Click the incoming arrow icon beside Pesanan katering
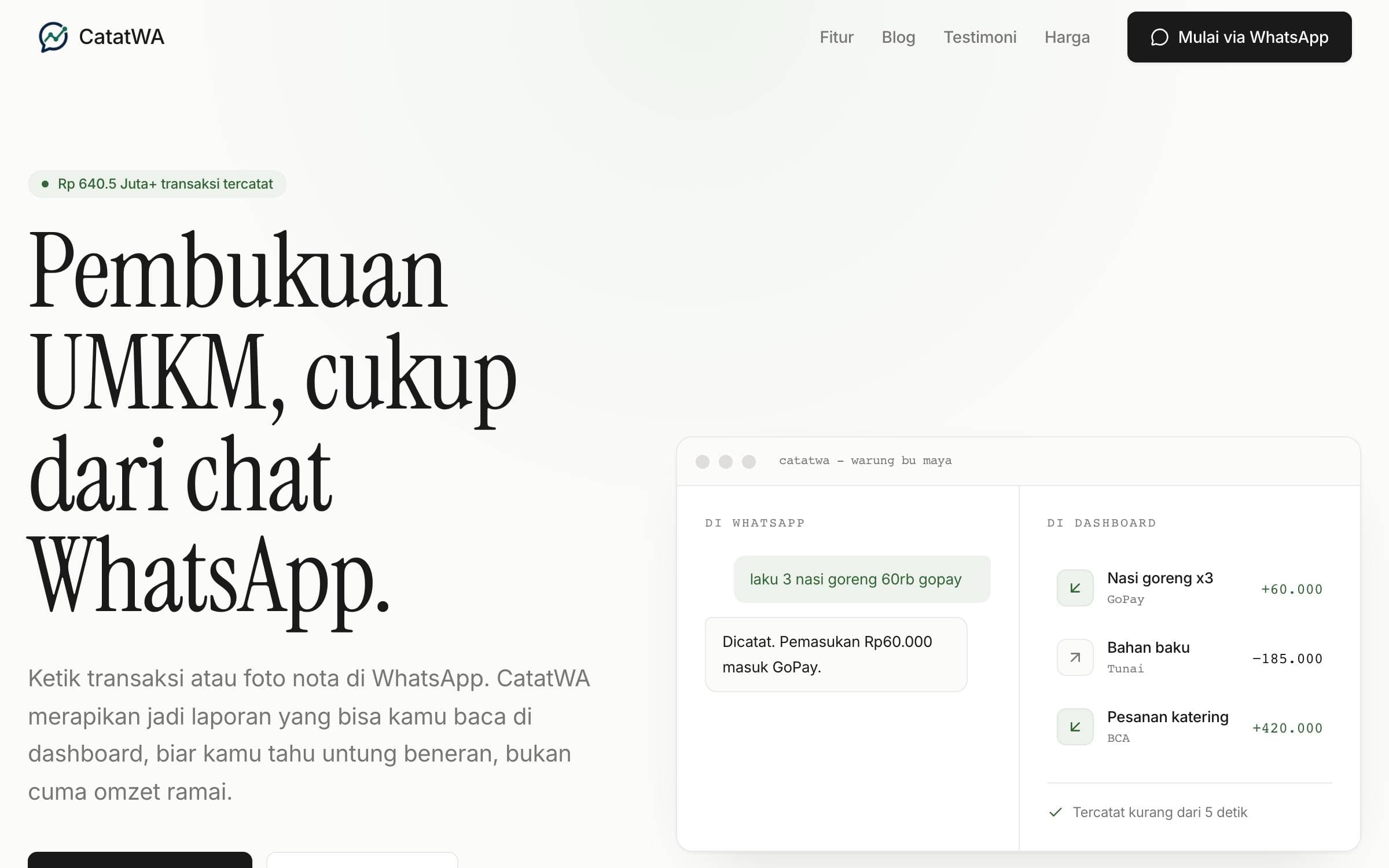The height and width of the screenshot is (868, 1389). pos(1075,727)
